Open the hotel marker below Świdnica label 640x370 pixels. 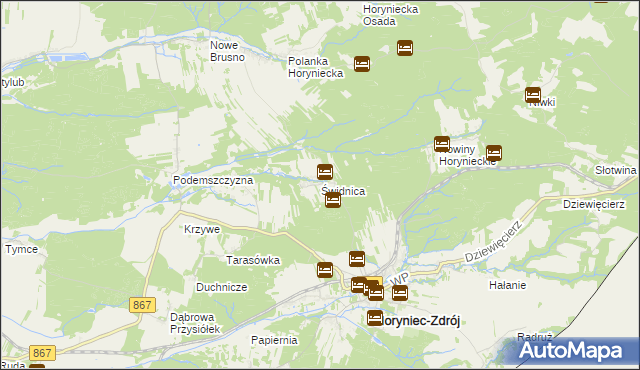click(333, 200)
